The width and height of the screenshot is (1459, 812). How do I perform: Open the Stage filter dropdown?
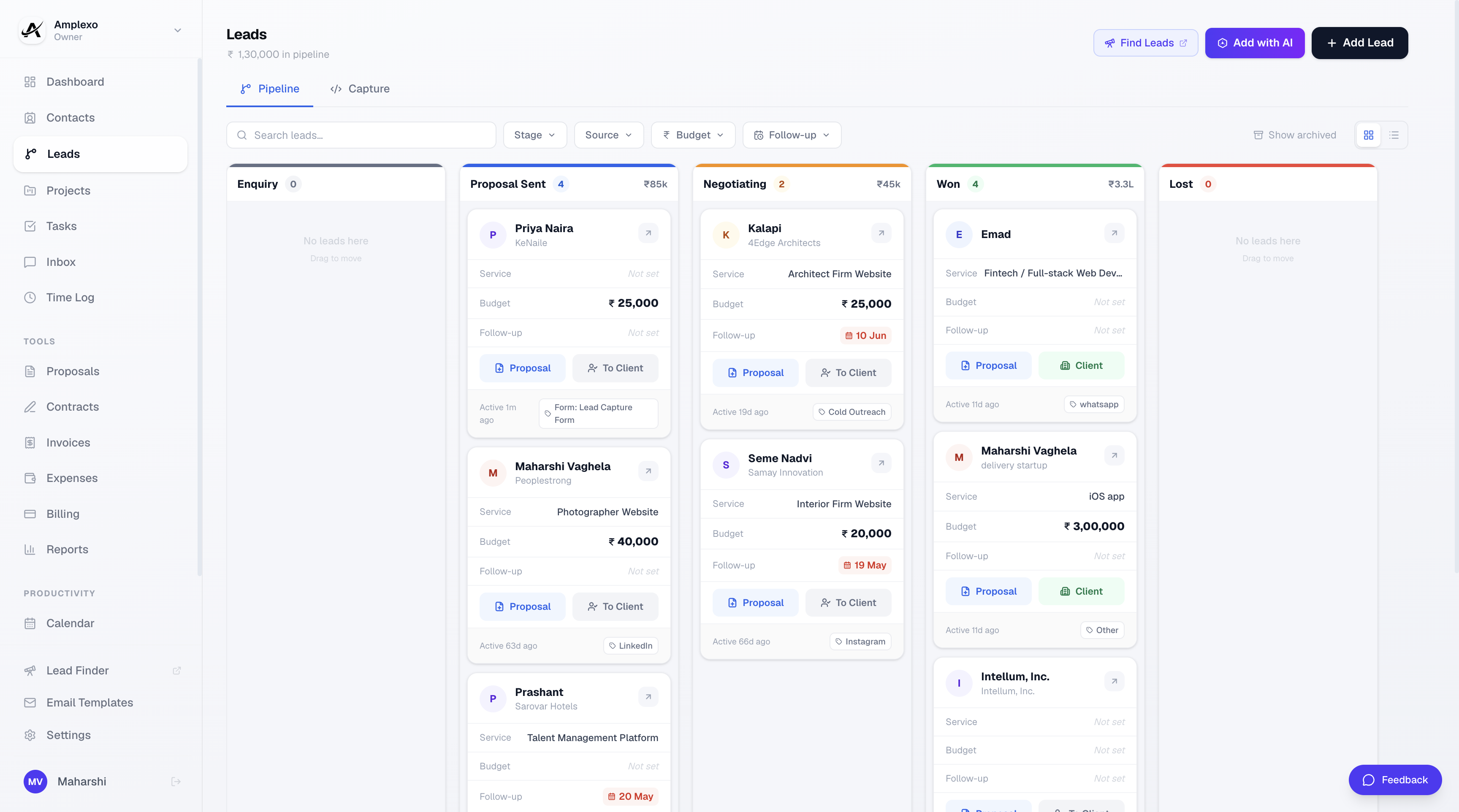[534, 135]
